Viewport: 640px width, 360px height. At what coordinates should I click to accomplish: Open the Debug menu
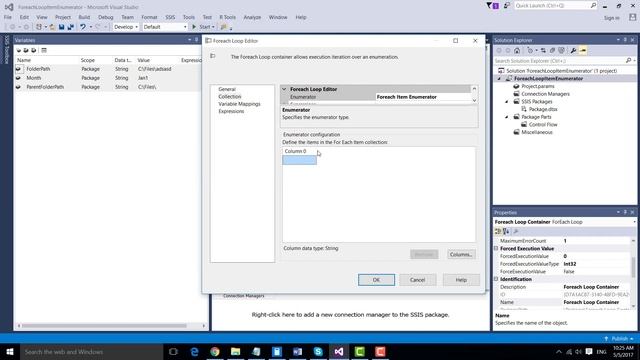106,17
